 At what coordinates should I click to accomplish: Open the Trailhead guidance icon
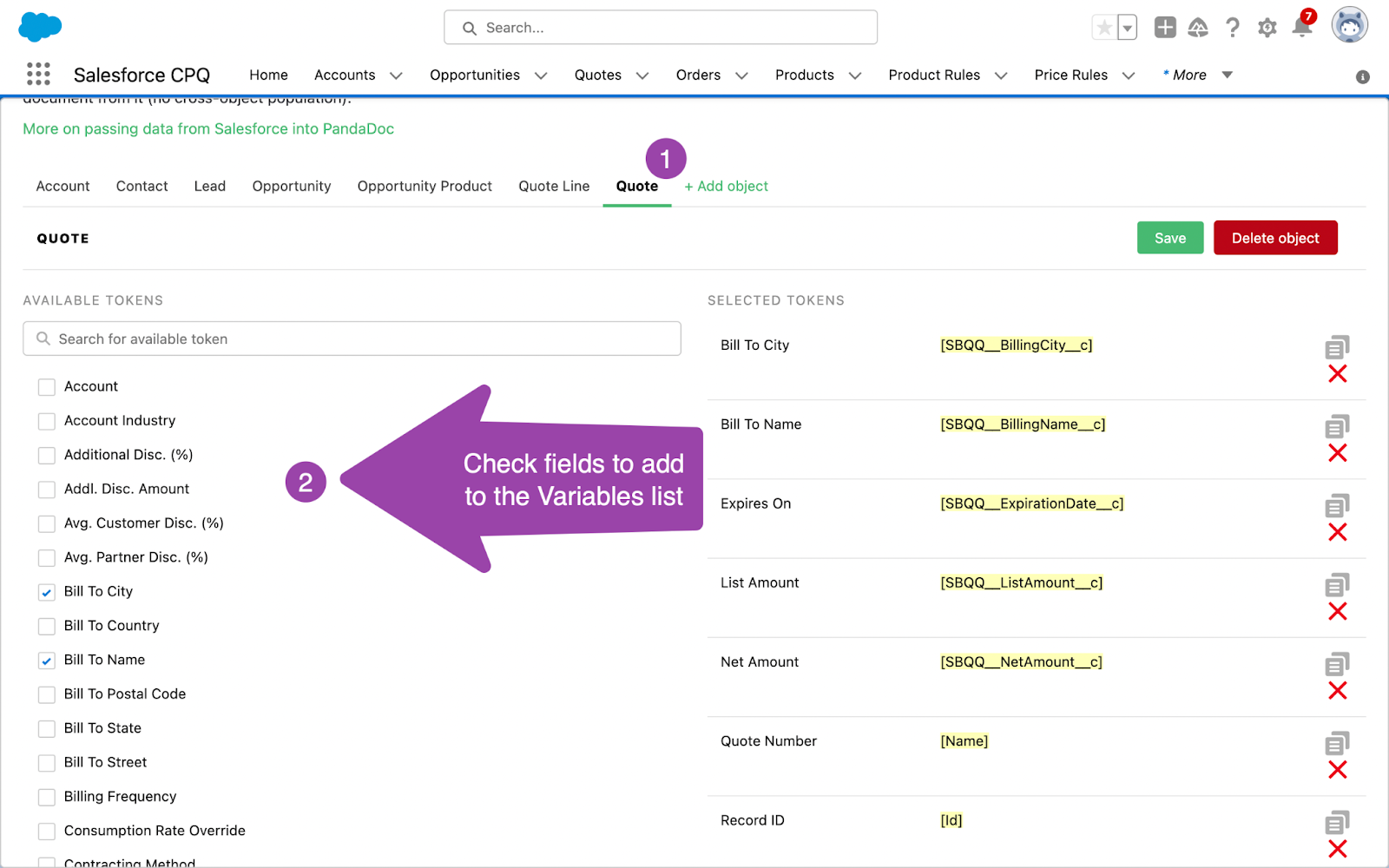click(1198, 28)
